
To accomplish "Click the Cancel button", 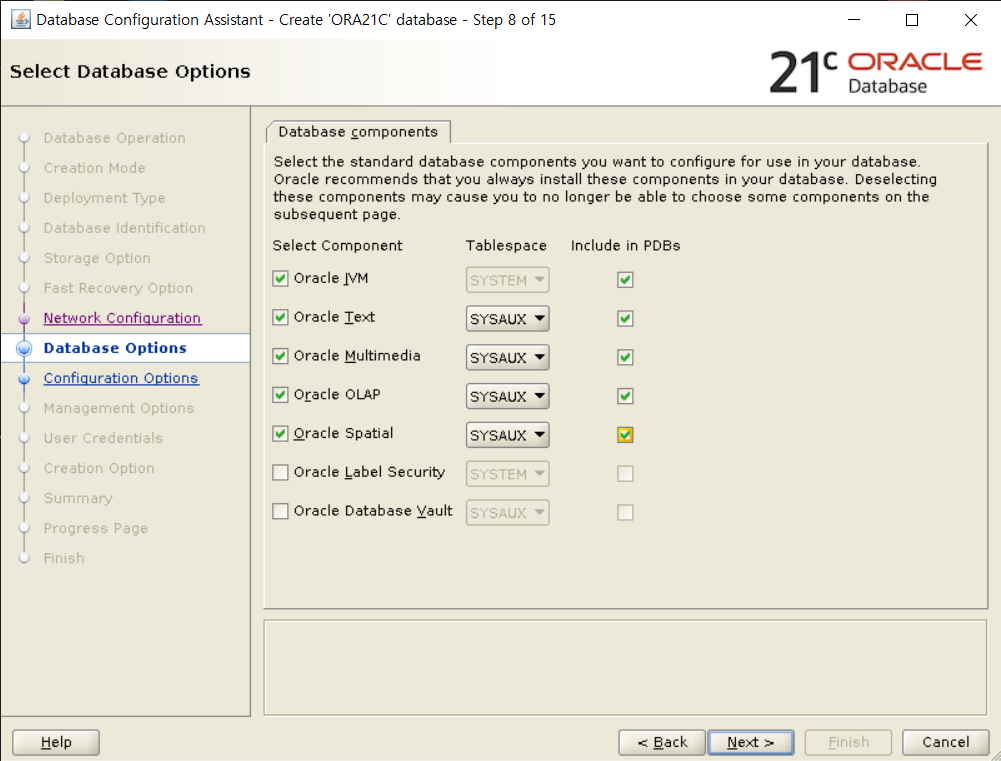I will tap(945, 742).
